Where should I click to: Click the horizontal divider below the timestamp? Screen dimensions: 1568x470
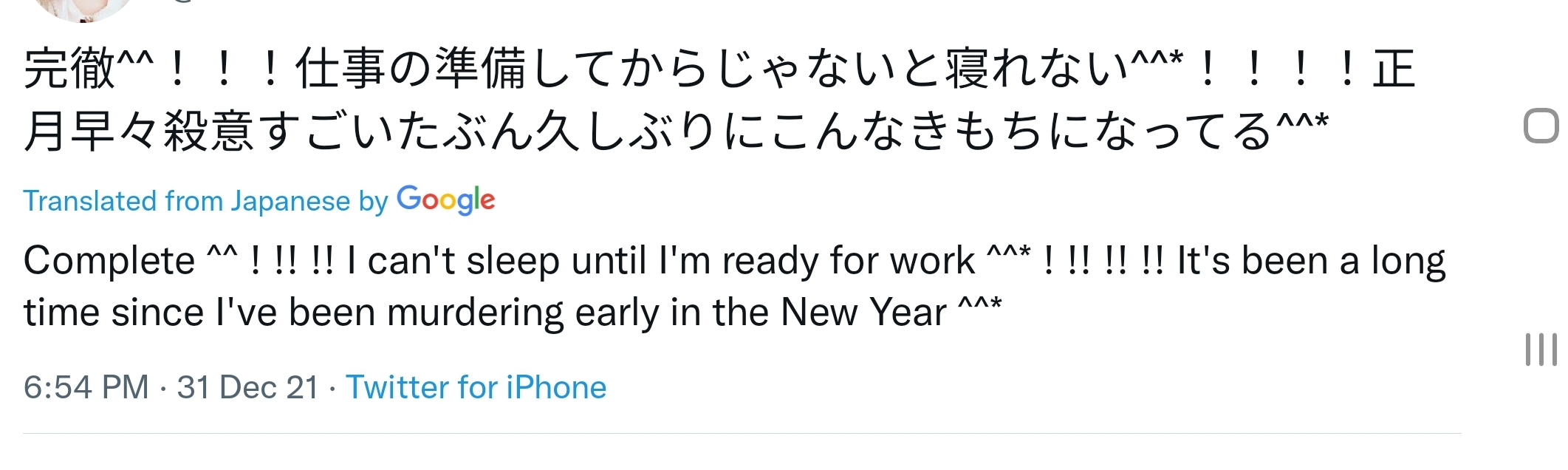[742, 434]
